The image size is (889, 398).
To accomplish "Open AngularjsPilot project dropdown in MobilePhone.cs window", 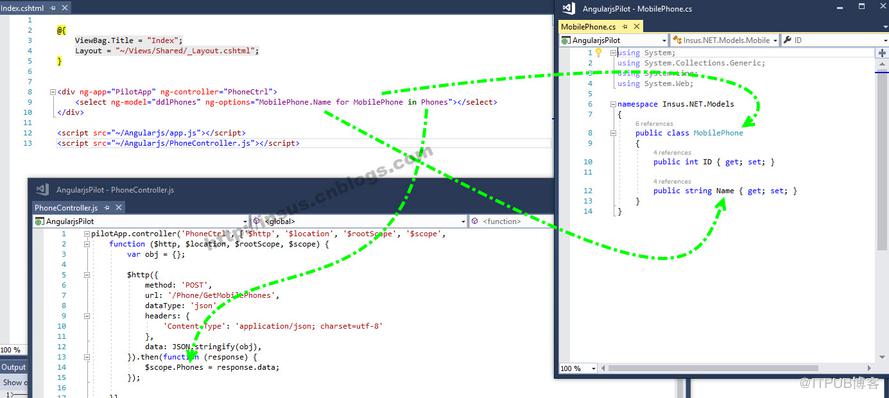I will click(613, 40).
